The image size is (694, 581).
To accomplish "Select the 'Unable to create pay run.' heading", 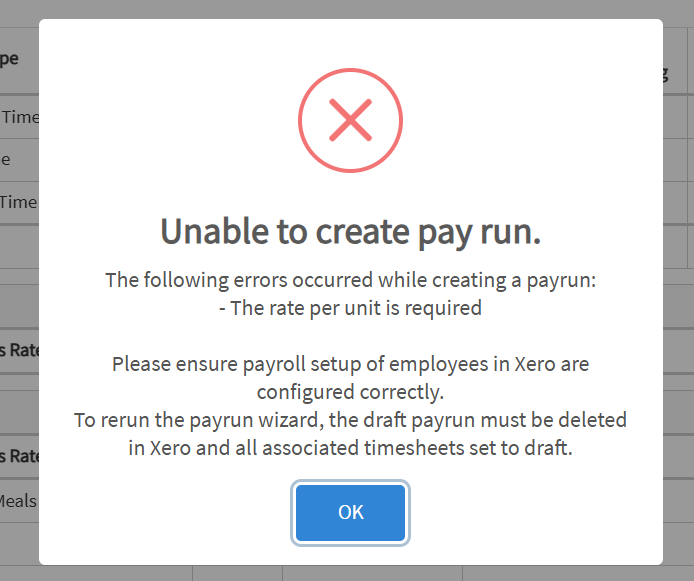I will point(350,231).
